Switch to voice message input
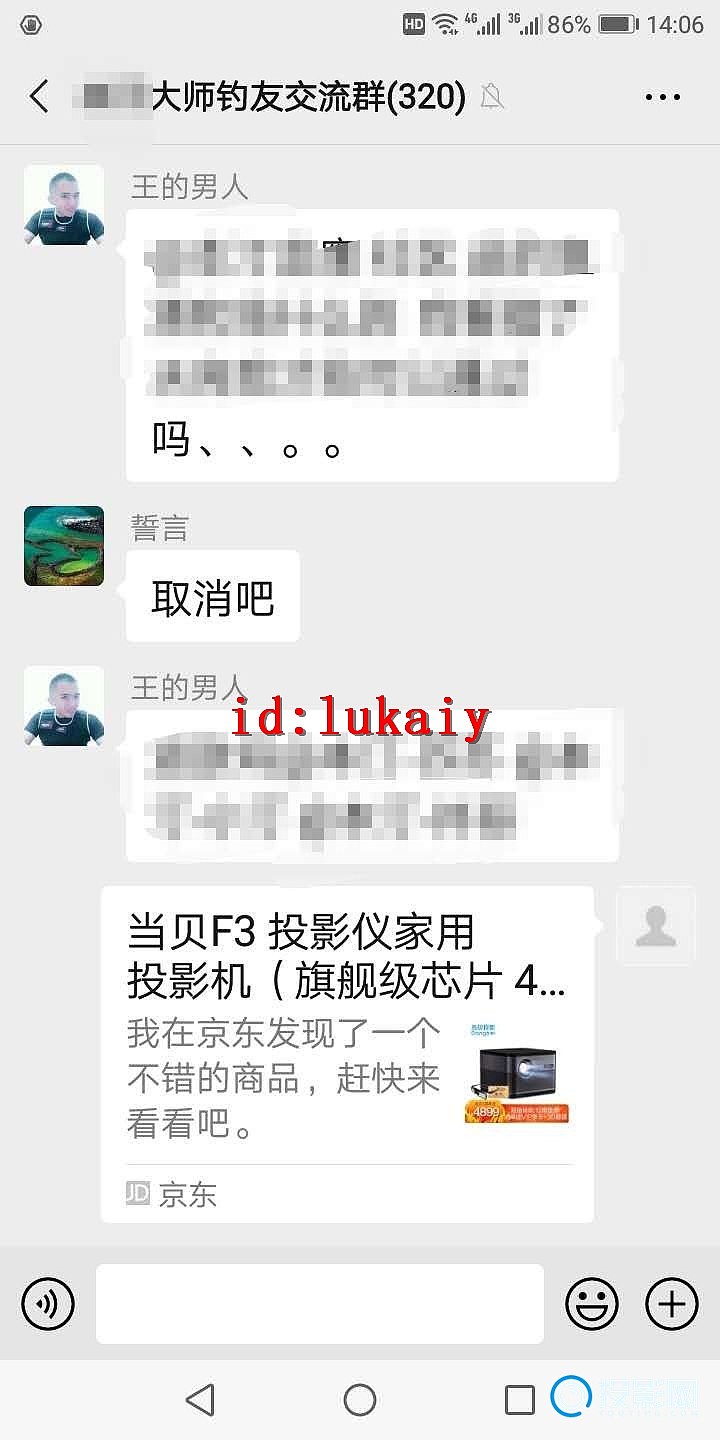The image size is (720, 1440). tap(48, 1303)
